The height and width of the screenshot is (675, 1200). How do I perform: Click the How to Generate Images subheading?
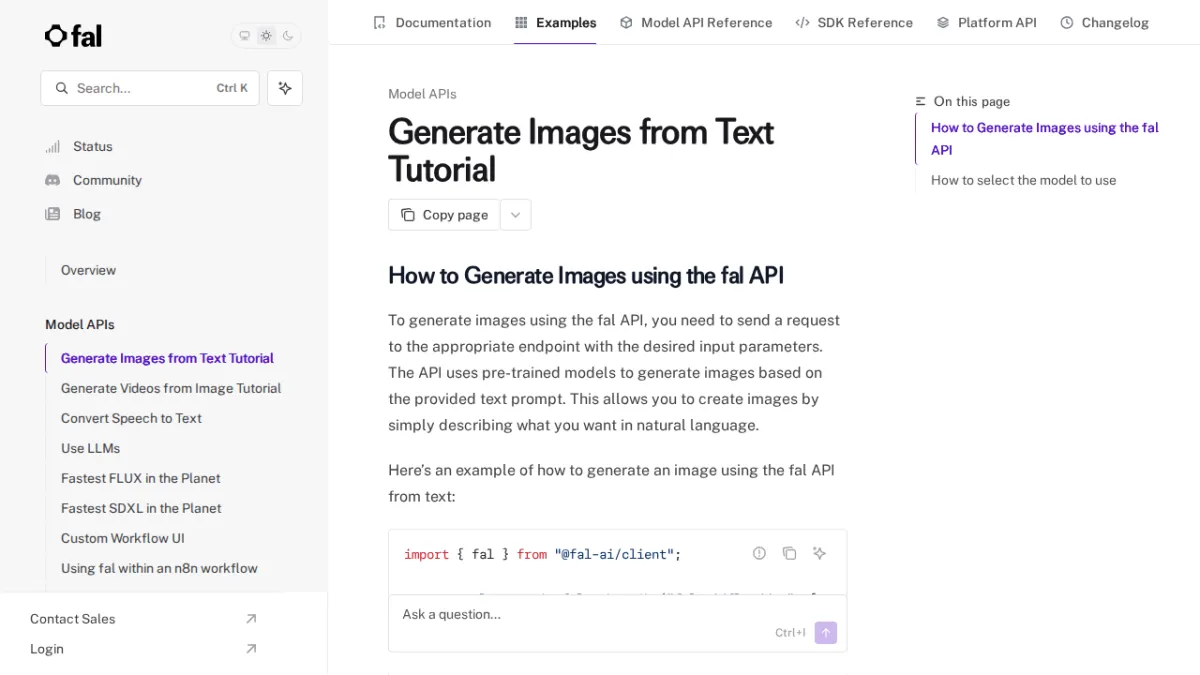tap(586, 276)
